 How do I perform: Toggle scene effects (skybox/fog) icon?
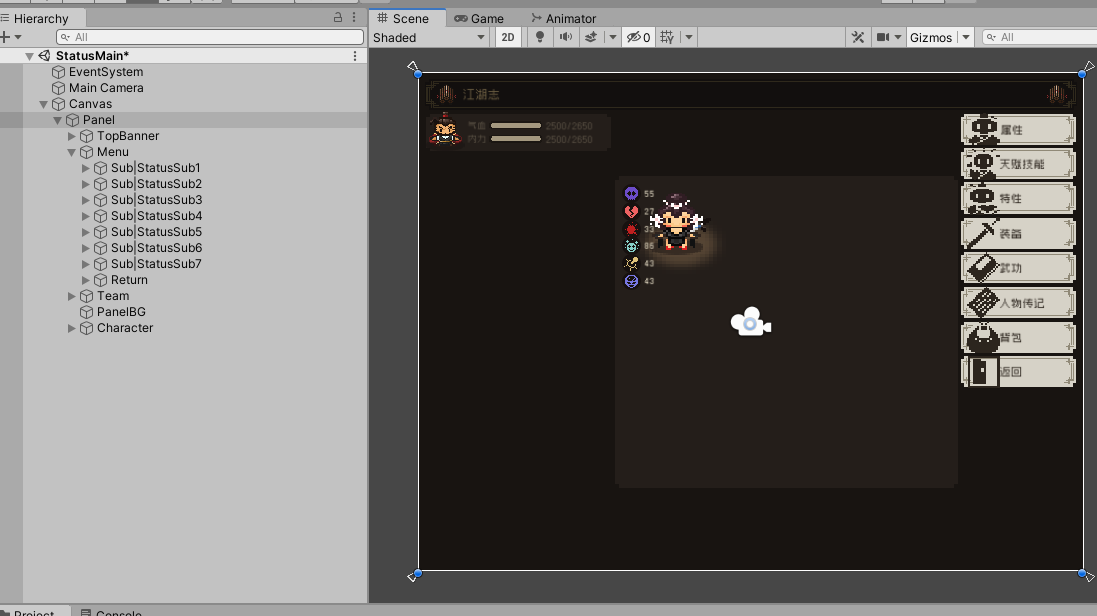tap(591, 37)
